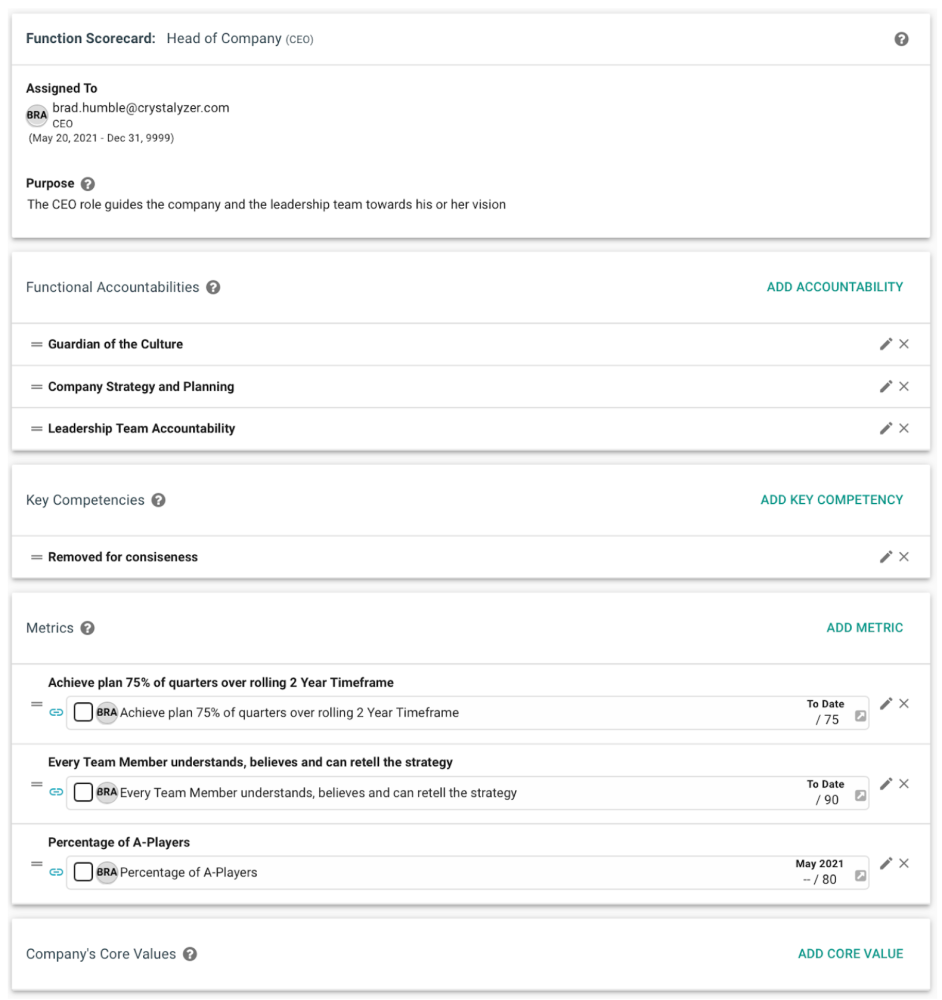Screen dimensions: 942x1000
Task: Check Achieve plan 75% of quarters checkbox
Action: 83,712
